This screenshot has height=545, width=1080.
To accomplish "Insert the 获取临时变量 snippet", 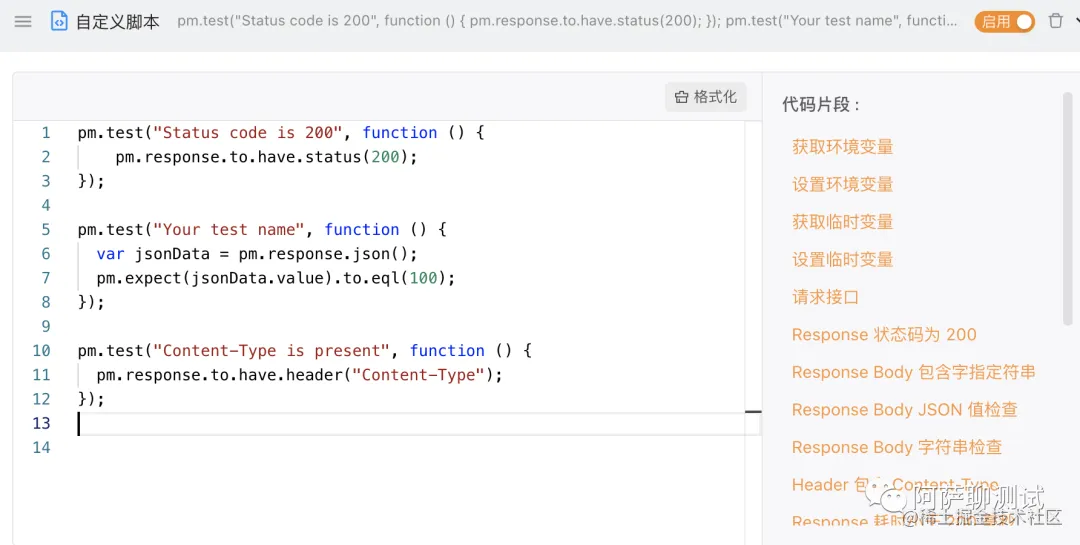I will pyautogui.click(x=842, y=222).
